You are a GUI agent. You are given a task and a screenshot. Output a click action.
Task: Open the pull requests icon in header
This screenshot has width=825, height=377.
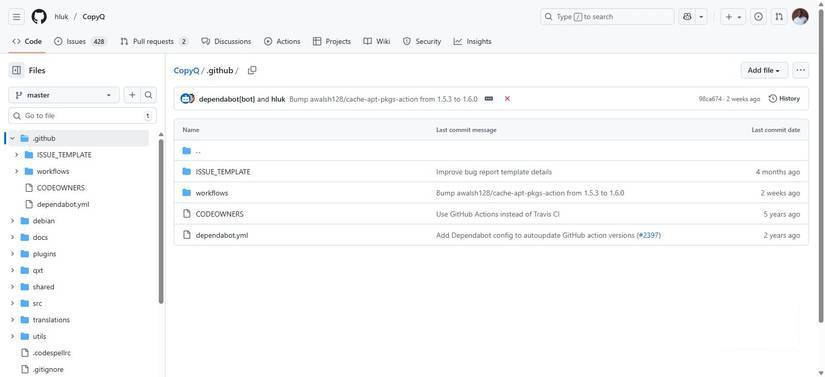click(779, 17)
